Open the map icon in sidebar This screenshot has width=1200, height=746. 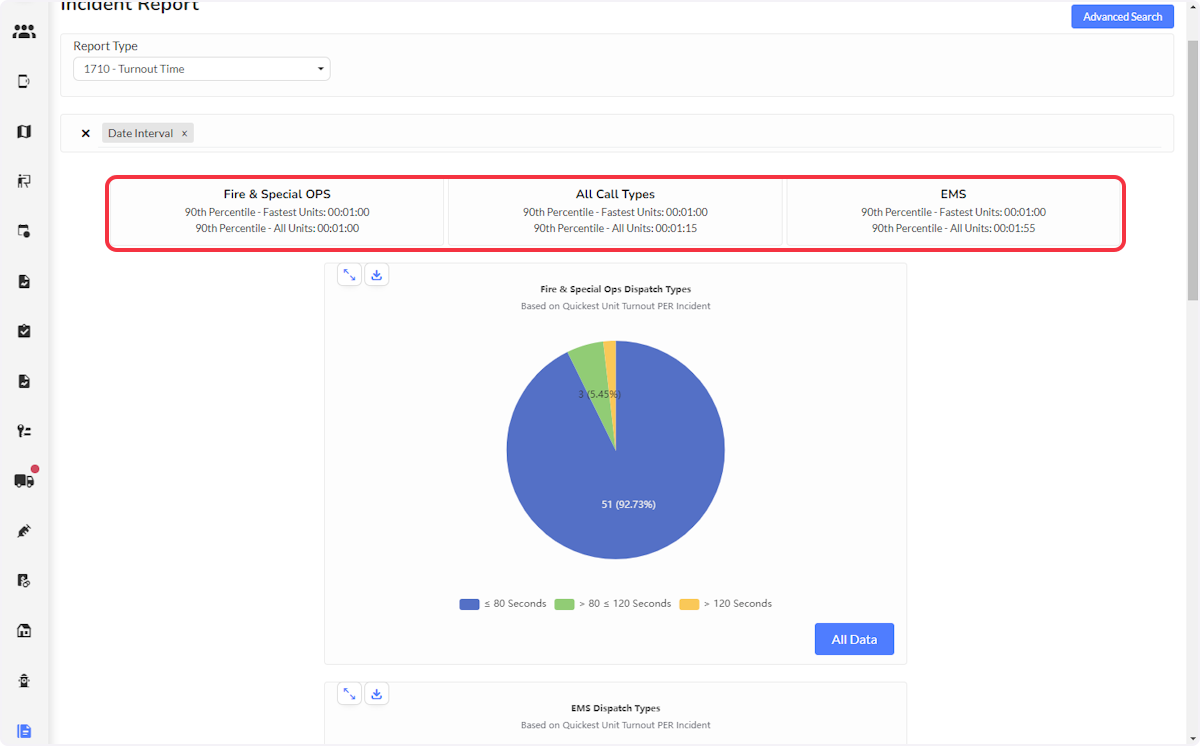tap(24, 131)
